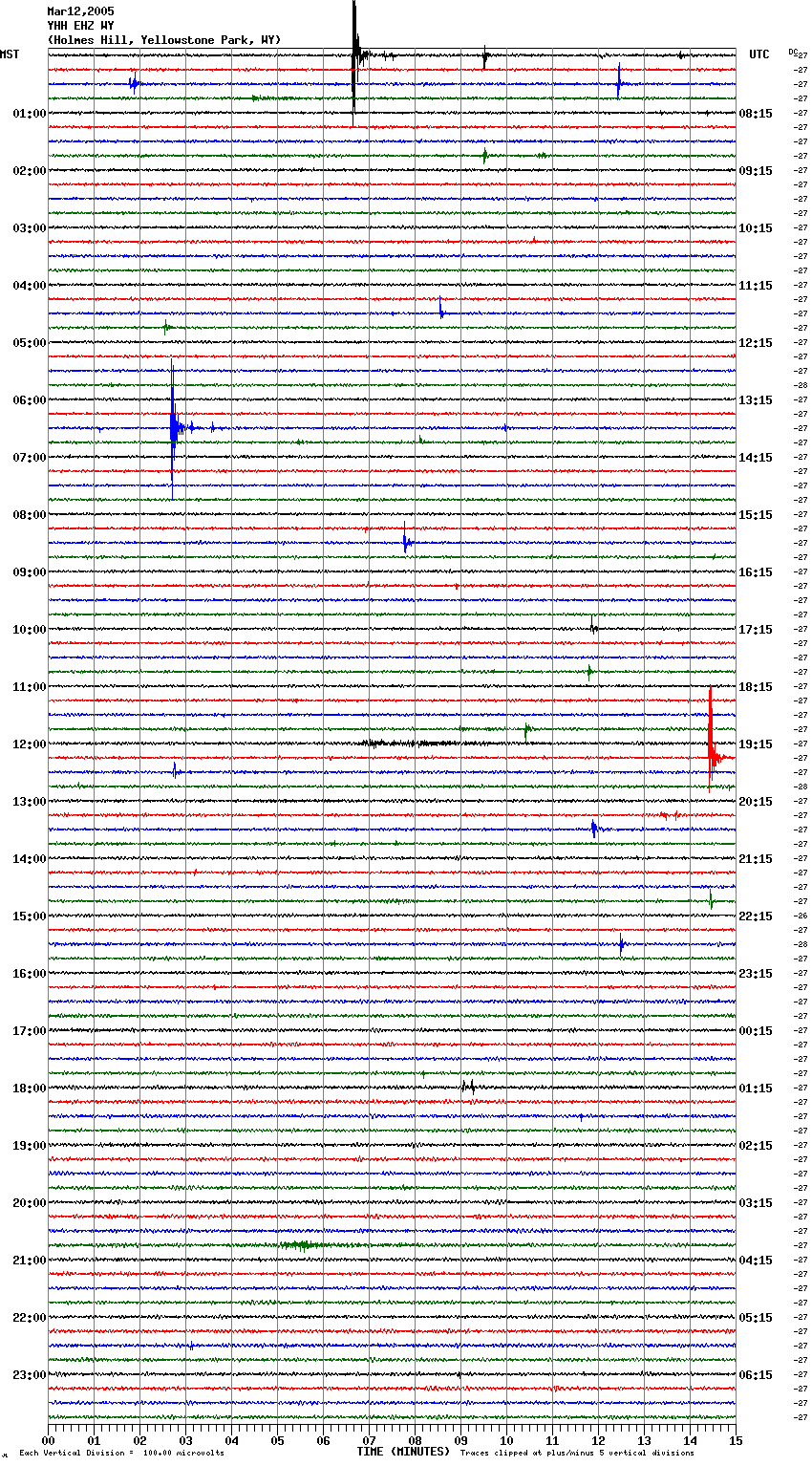
Task: Click the station code YHH EHZ WY
Action: [x=80, y=26]
